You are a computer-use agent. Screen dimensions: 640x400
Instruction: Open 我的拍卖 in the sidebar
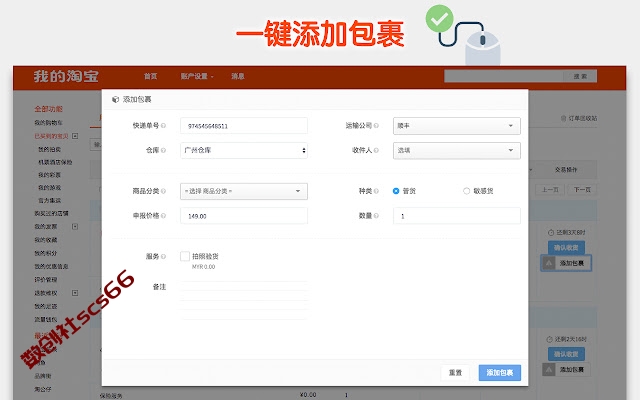tap(49, 149)
